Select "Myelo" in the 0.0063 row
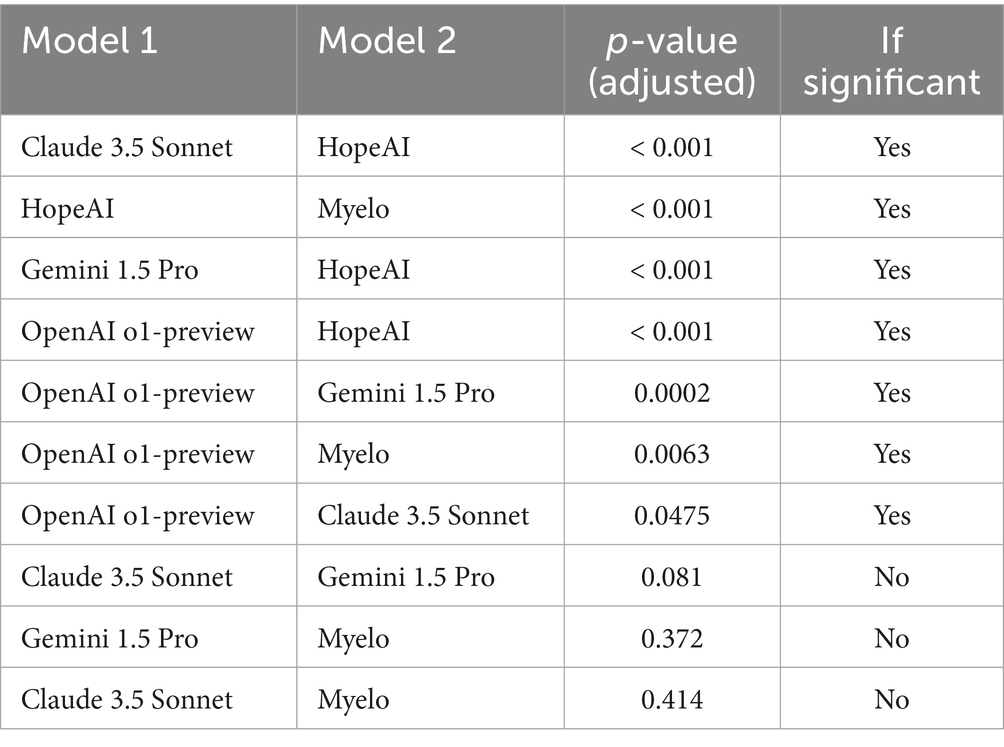Screen dimensions: 1004x747 coord(353,454)
